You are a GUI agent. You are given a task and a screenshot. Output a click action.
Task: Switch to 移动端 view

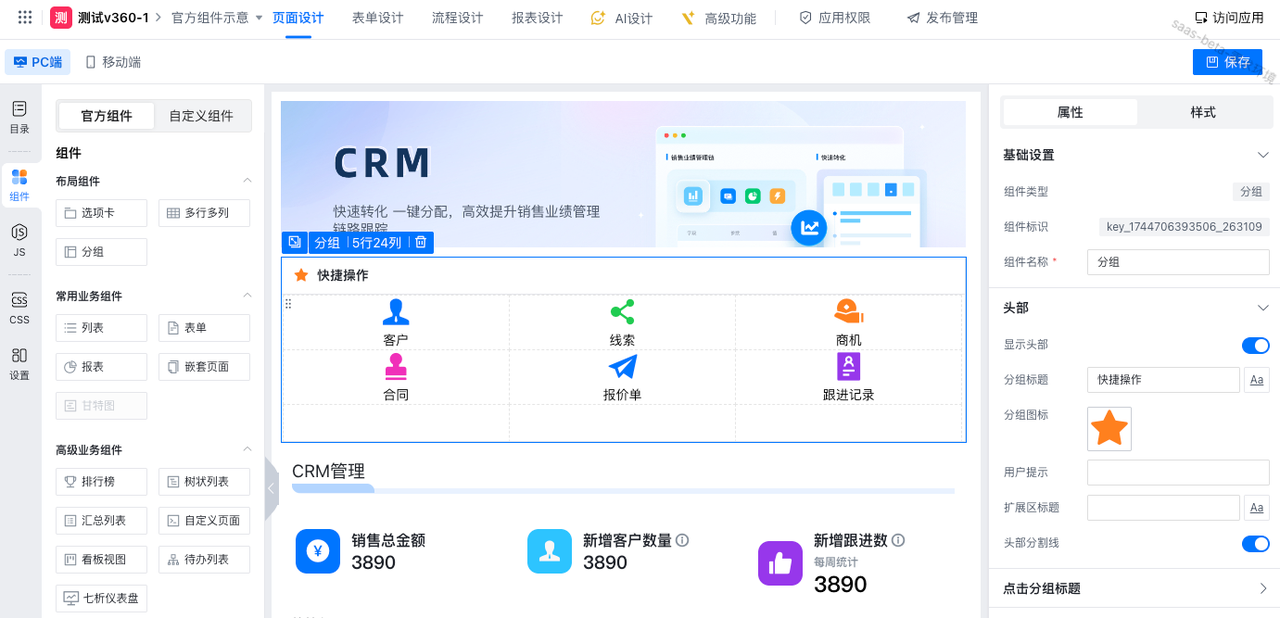pyautogui.click(x=112, y=62)
